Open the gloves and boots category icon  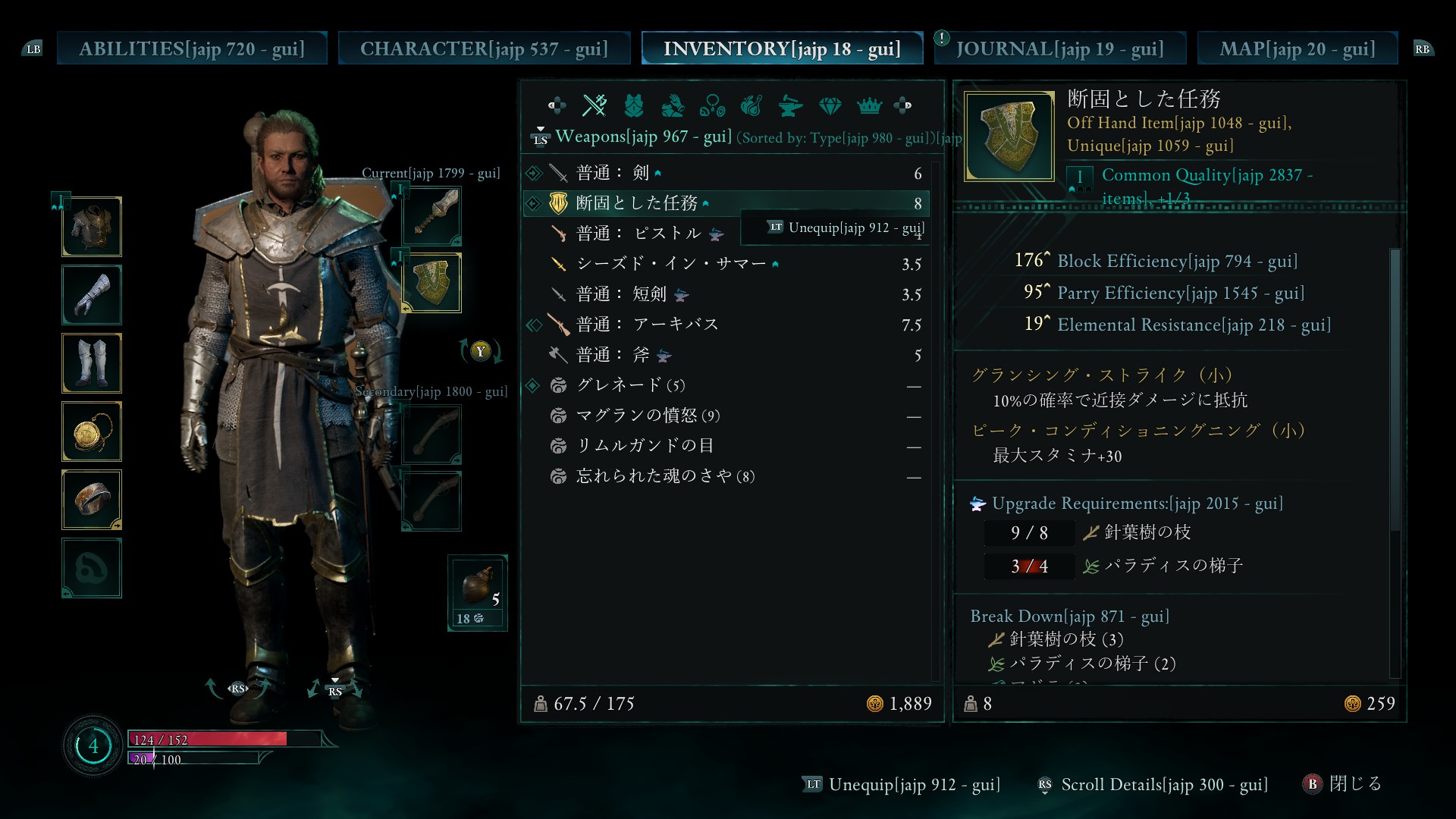coord(673,105)
